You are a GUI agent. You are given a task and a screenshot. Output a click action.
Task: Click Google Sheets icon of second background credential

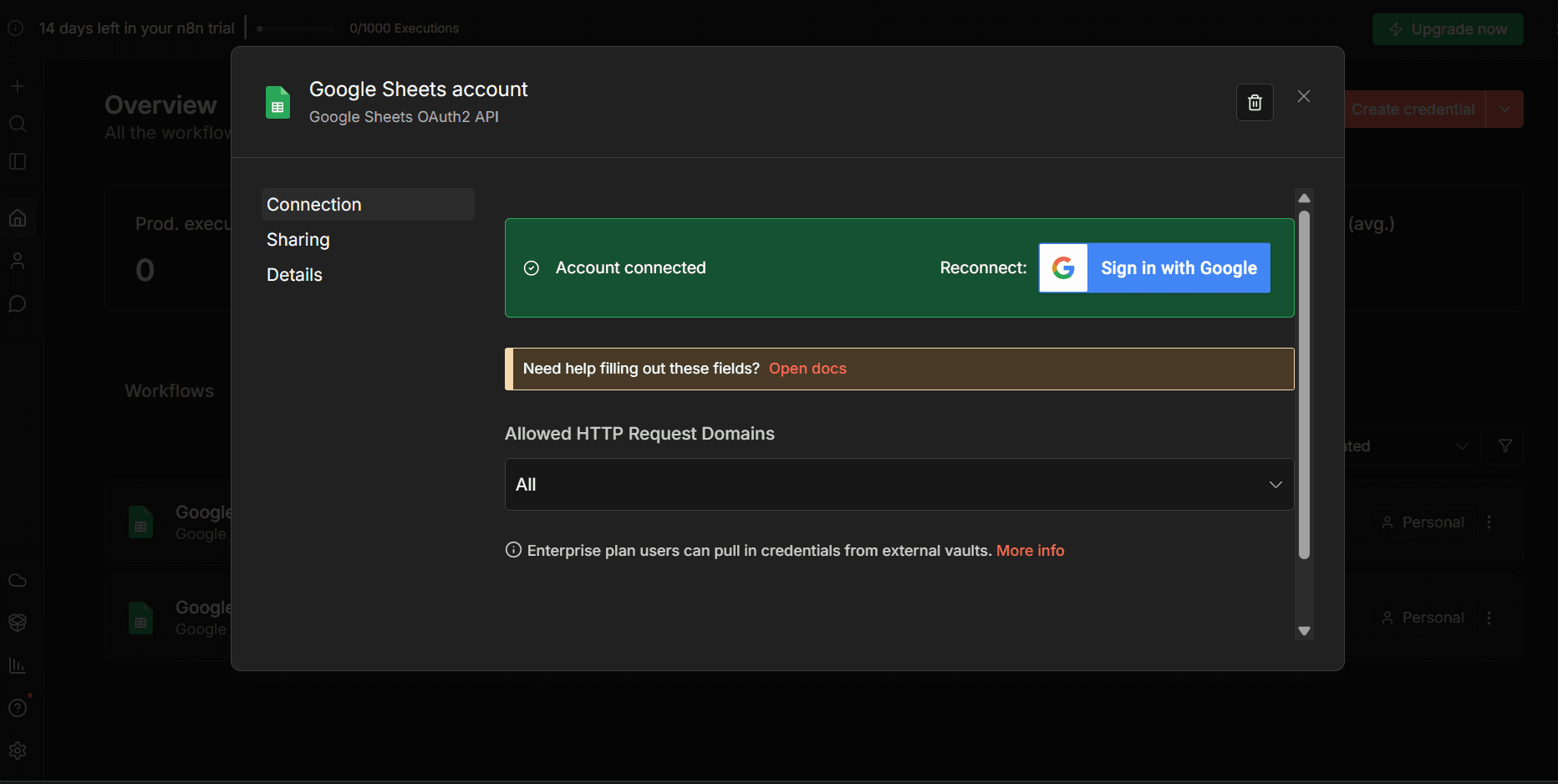pyautogui.click(x=140, y=619)
